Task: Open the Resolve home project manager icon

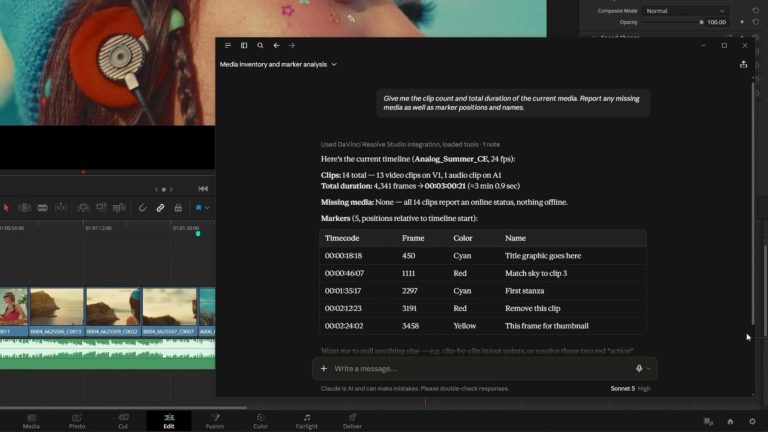Action: [730, 421]
